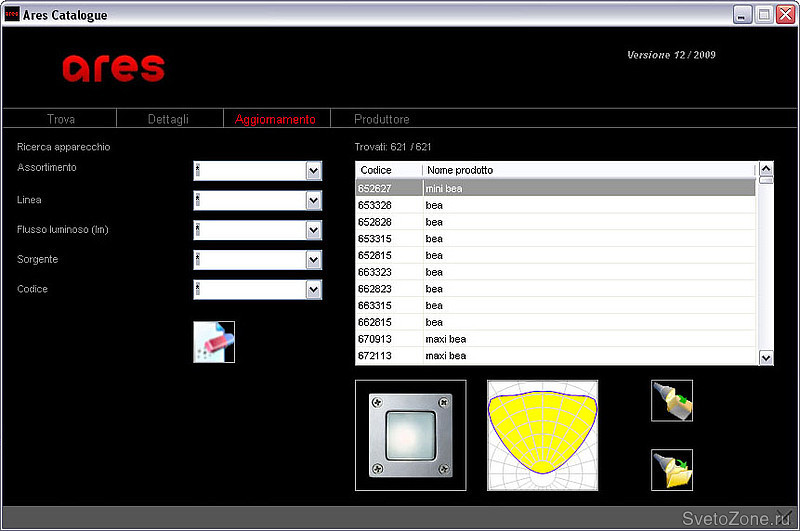
Task: Click the eraser icon to clear search filters
Action: coord(214,341)
